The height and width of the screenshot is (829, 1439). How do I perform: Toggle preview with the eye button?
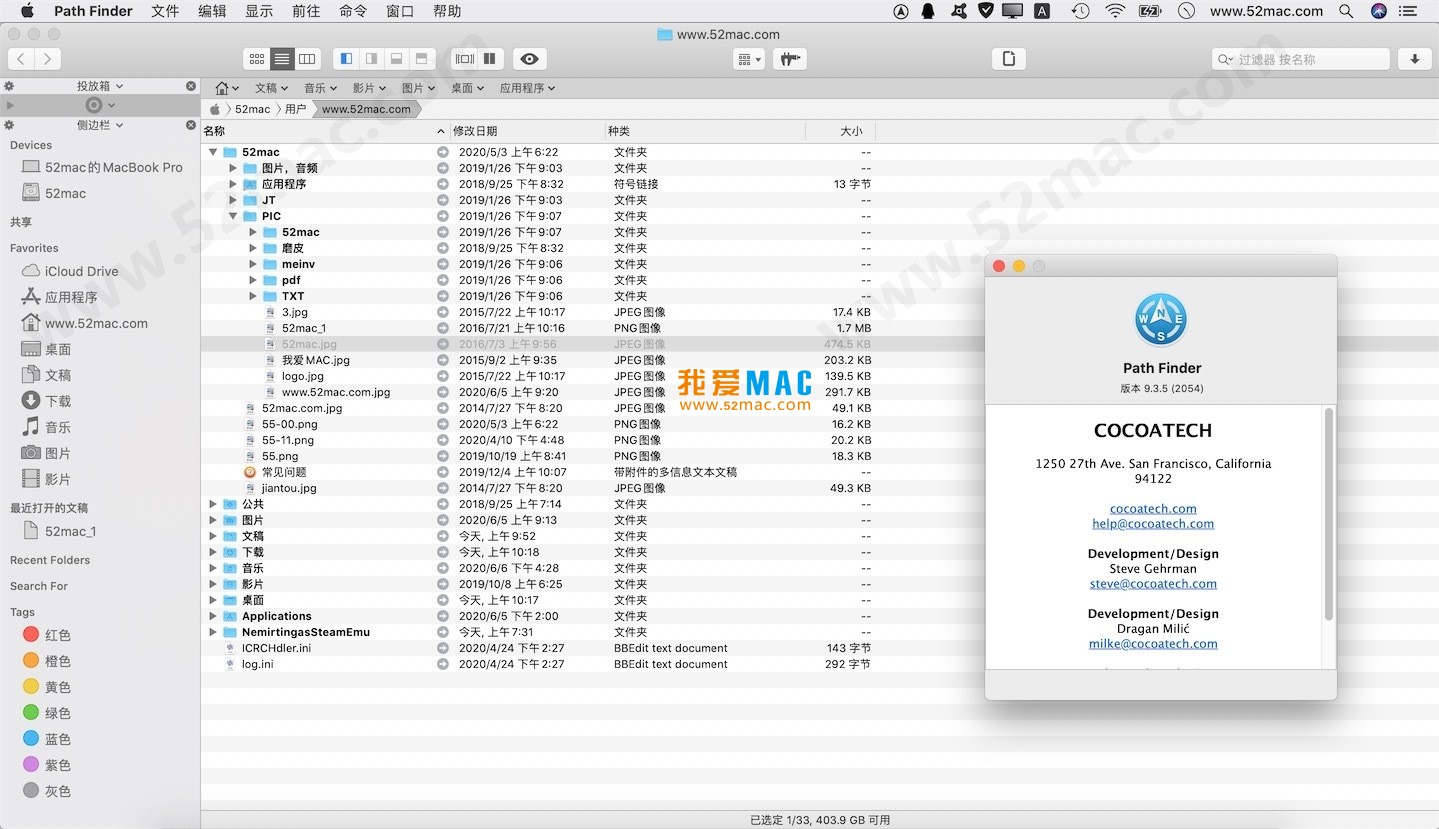(530, 59)
